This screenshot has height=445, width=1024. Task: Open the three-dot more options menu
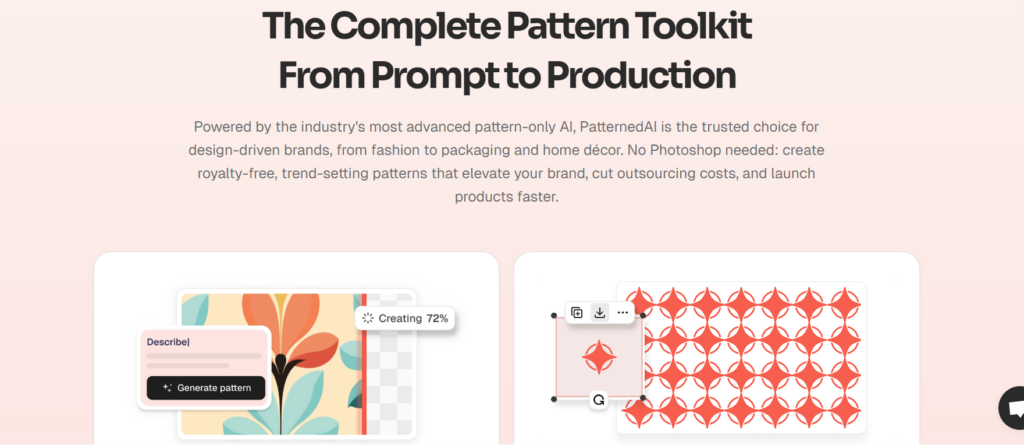pyautogui.click(x=622, y=312)
